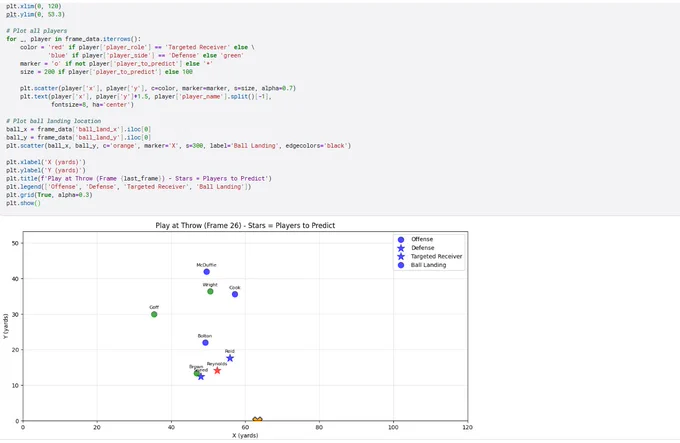
Task: Click the '# Plot all players' comment
Action: click(36, 31)
